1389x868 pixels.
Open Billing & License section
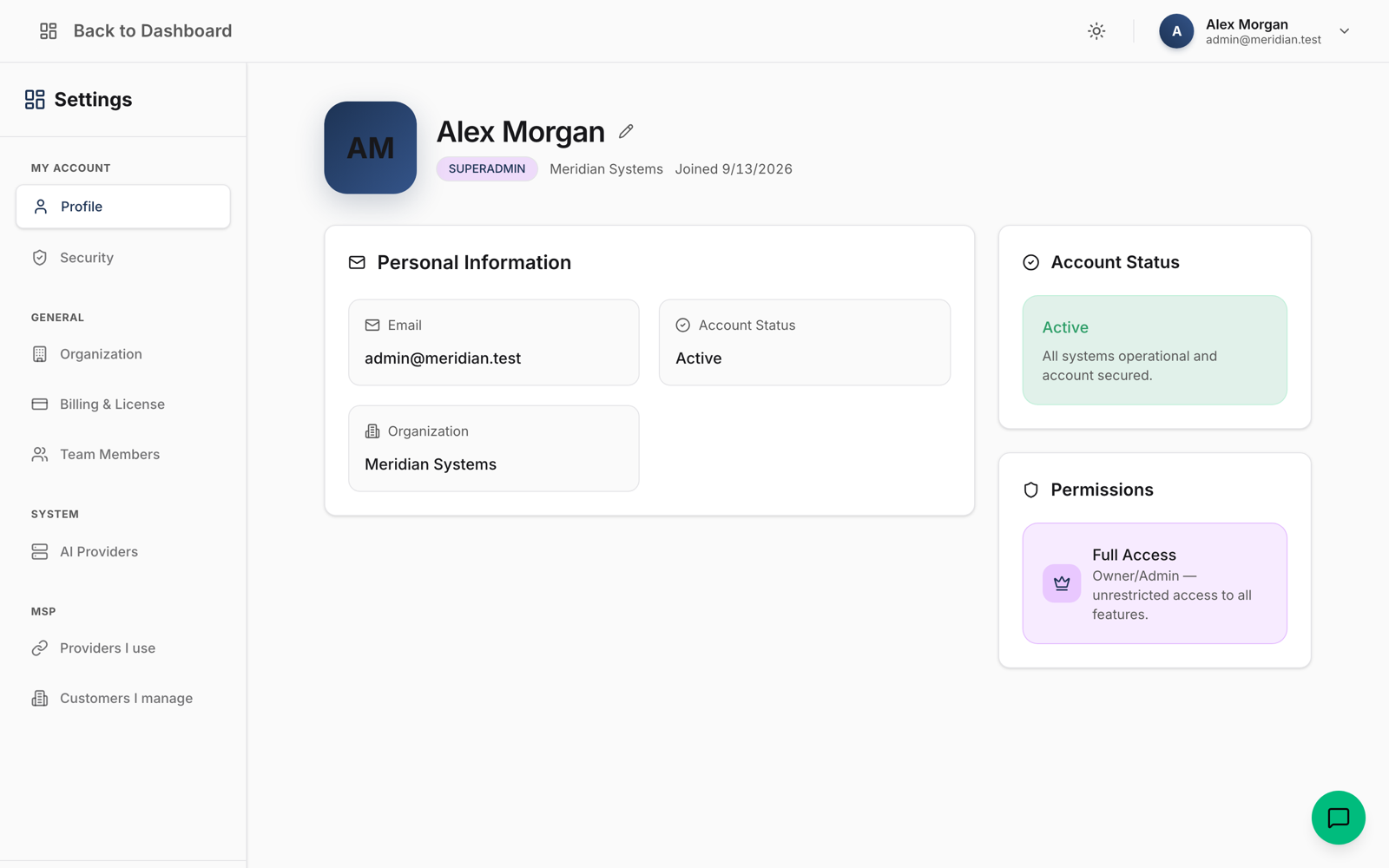click(123, 404)
